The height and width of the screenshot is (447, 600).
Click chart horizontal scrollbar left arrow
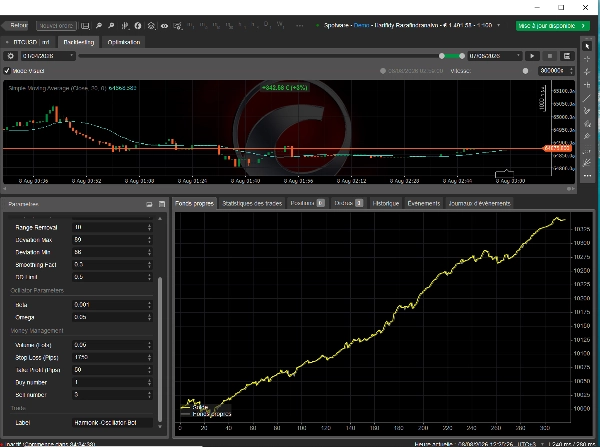[5, 189]
